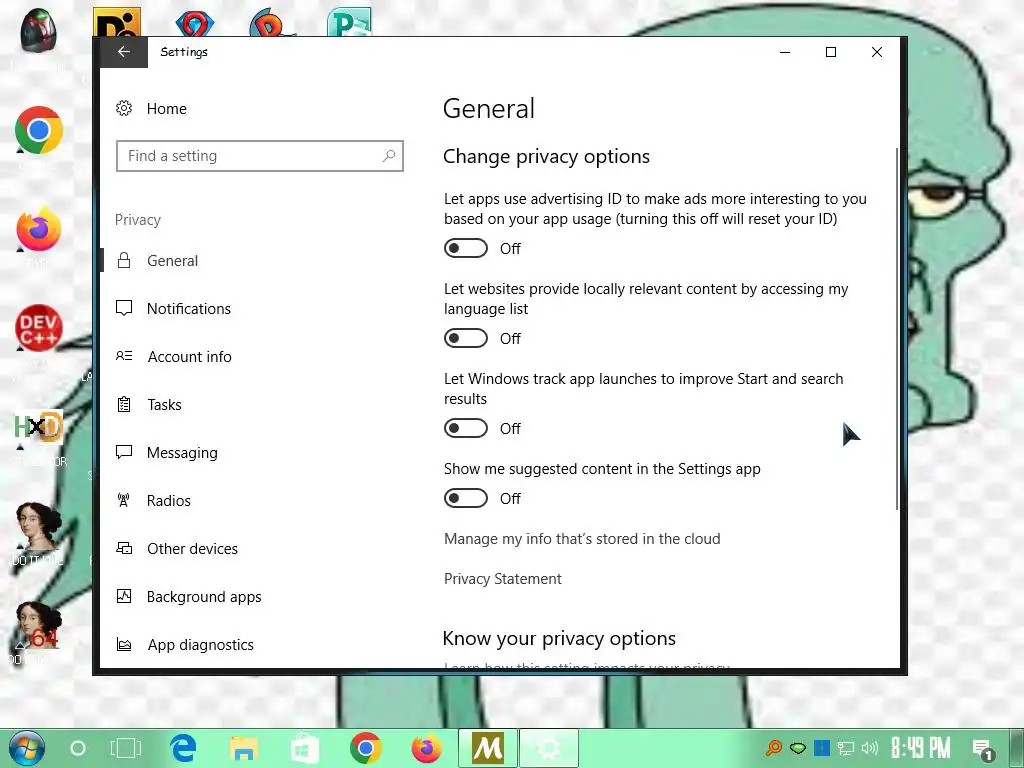Open the Account info privacy page
Viewport: 1024px width, 768px height.
[189, 357]
